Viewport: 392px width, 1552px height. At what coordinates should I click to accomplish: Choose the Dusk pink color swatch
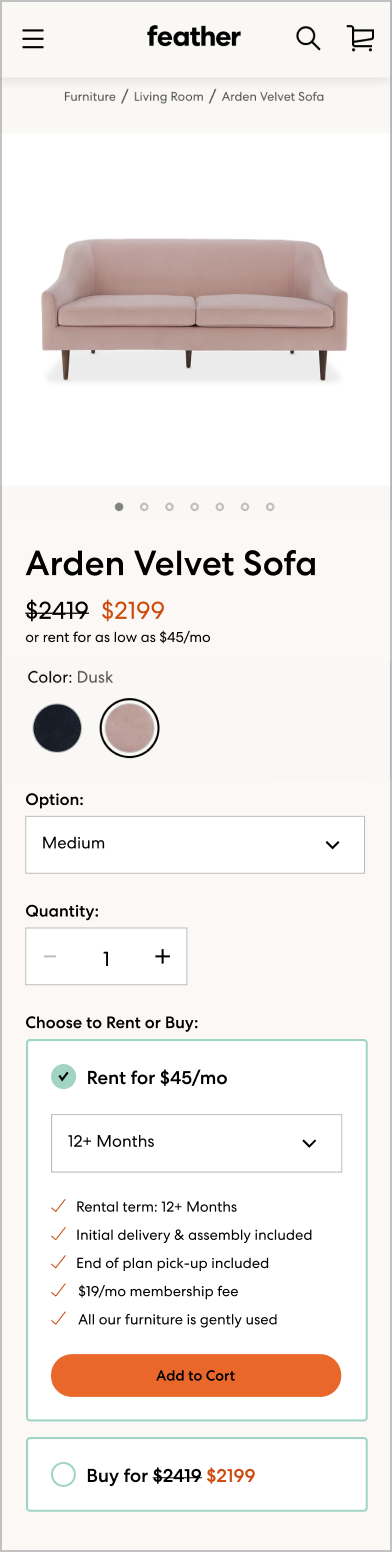(130, 727)
